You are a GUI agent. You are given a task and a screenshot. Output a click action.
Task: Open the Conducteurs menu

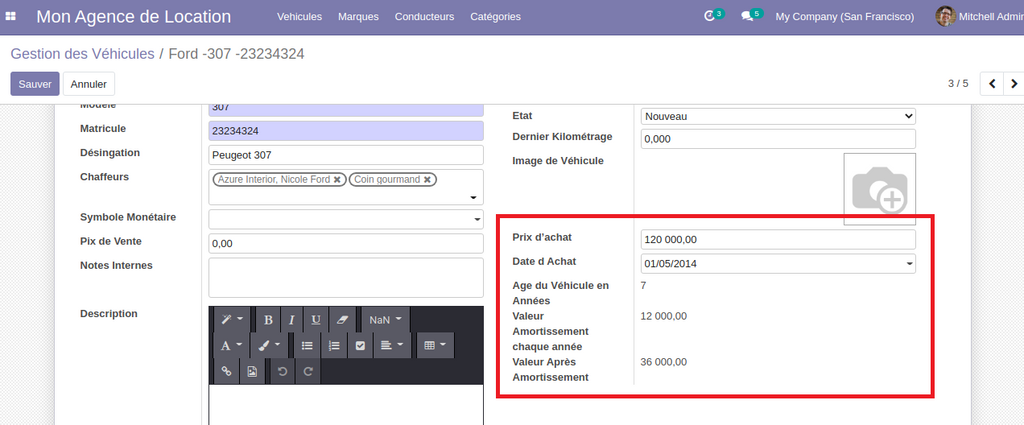pos(424,17)
